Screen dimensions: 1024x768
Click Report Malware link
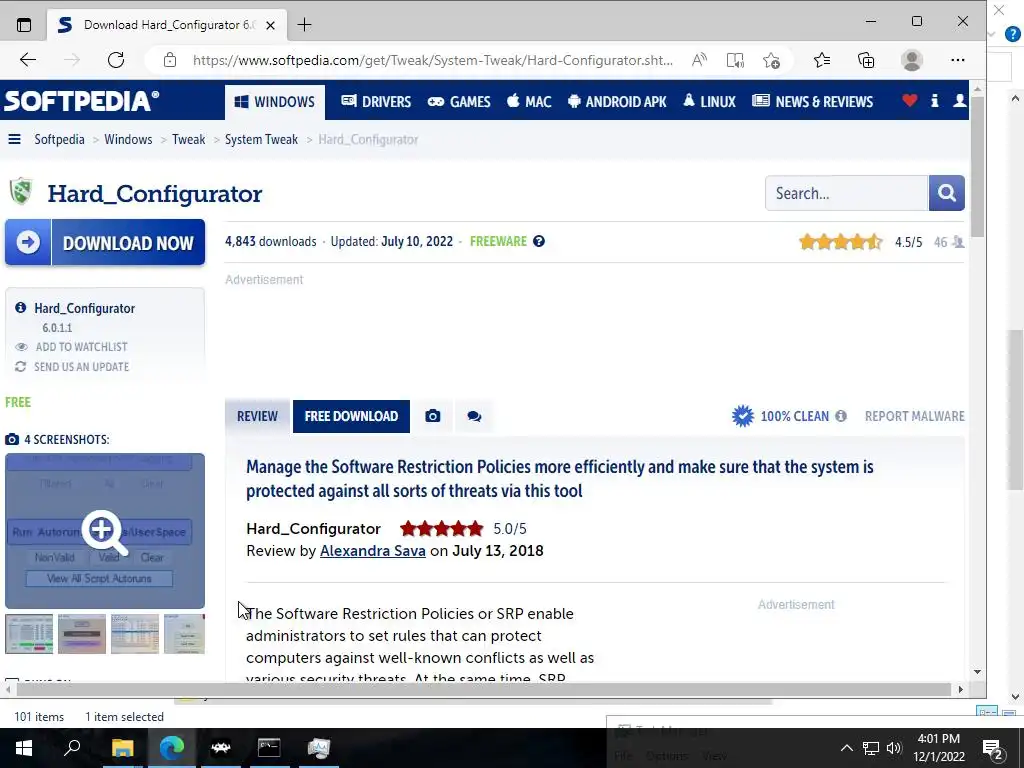[x=914, y=416]
